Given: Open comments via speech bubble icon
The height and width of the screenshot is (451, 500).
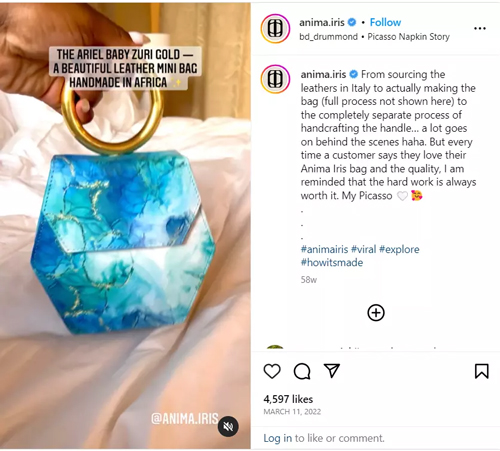Looking at the screenshot, I should click(x=302, y=371).
